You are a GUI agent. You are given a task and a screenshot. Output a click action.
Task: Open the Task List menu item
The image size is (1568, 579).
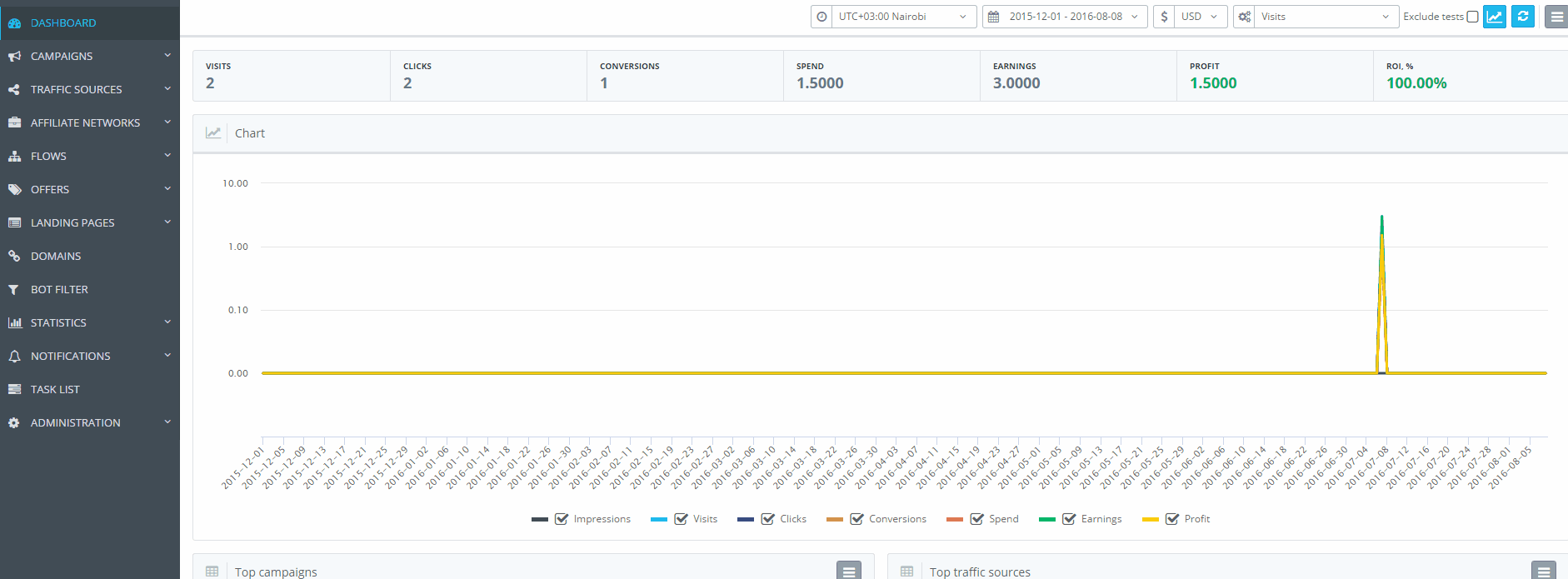click(x=90, y=390)
